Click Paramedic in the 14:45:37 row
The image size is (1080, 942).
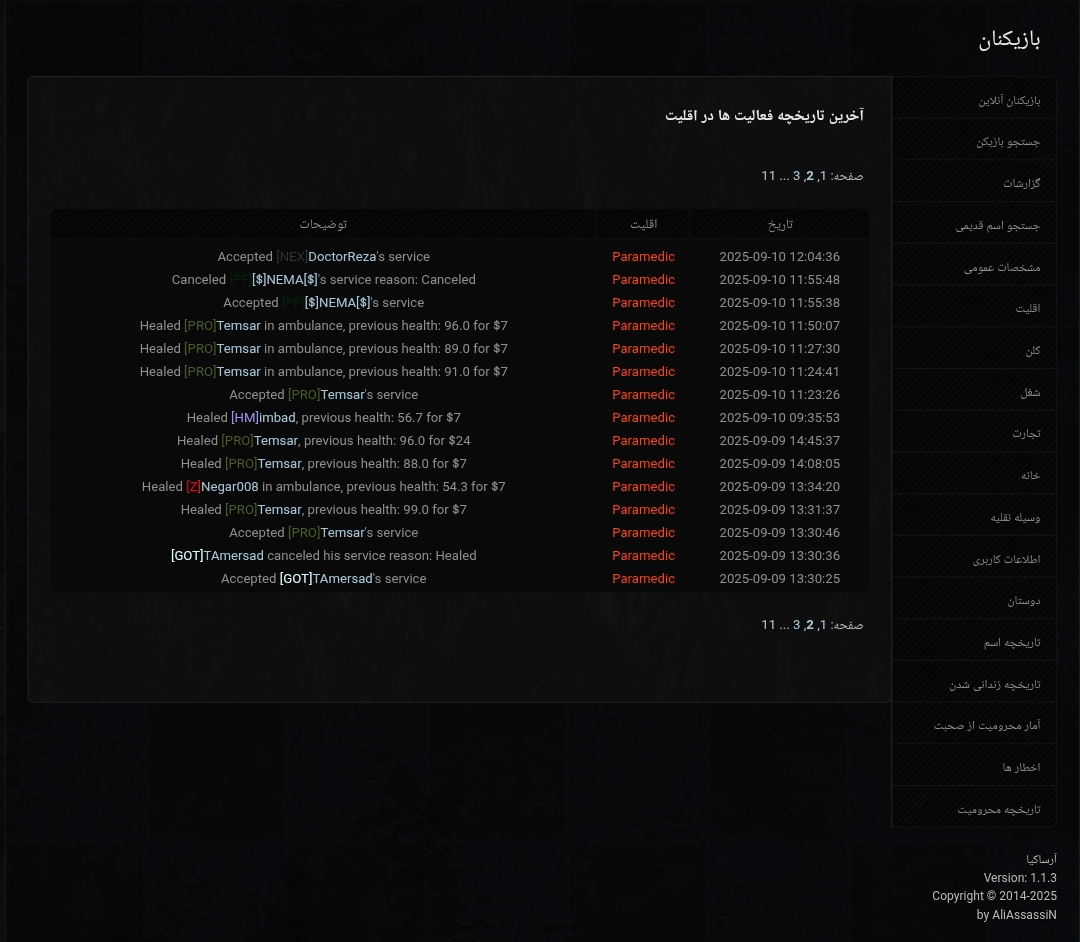(643, 441)
